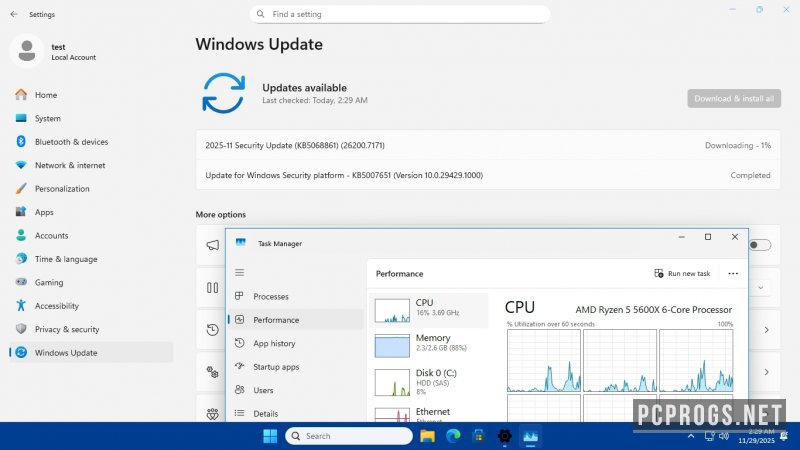The image size is (800, 450).
Task: Click the taskbar Search box
Action: [x=349, y=436]
